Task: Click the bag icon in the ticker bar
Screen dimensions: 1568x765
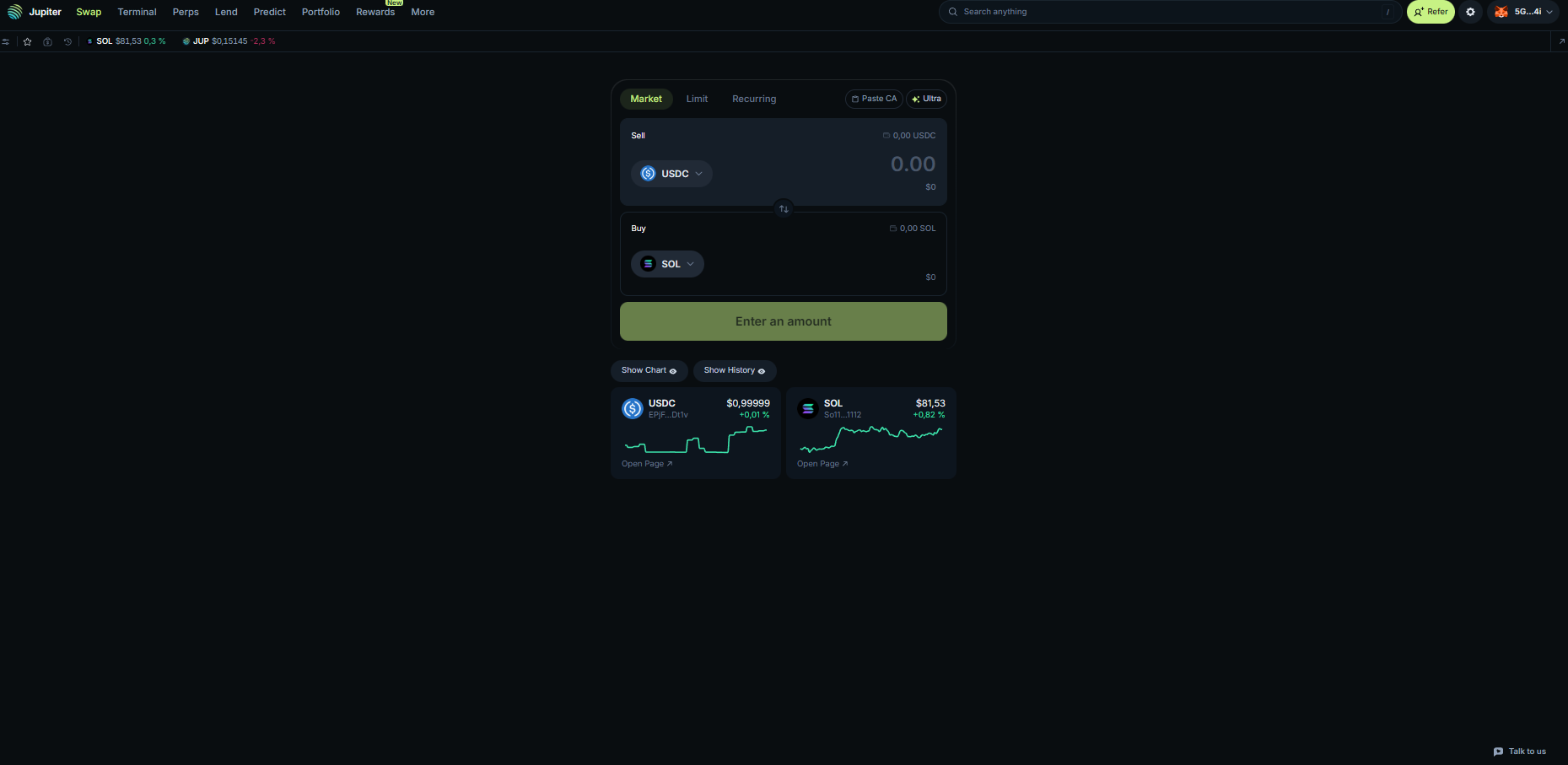Action: click(48, 41)
